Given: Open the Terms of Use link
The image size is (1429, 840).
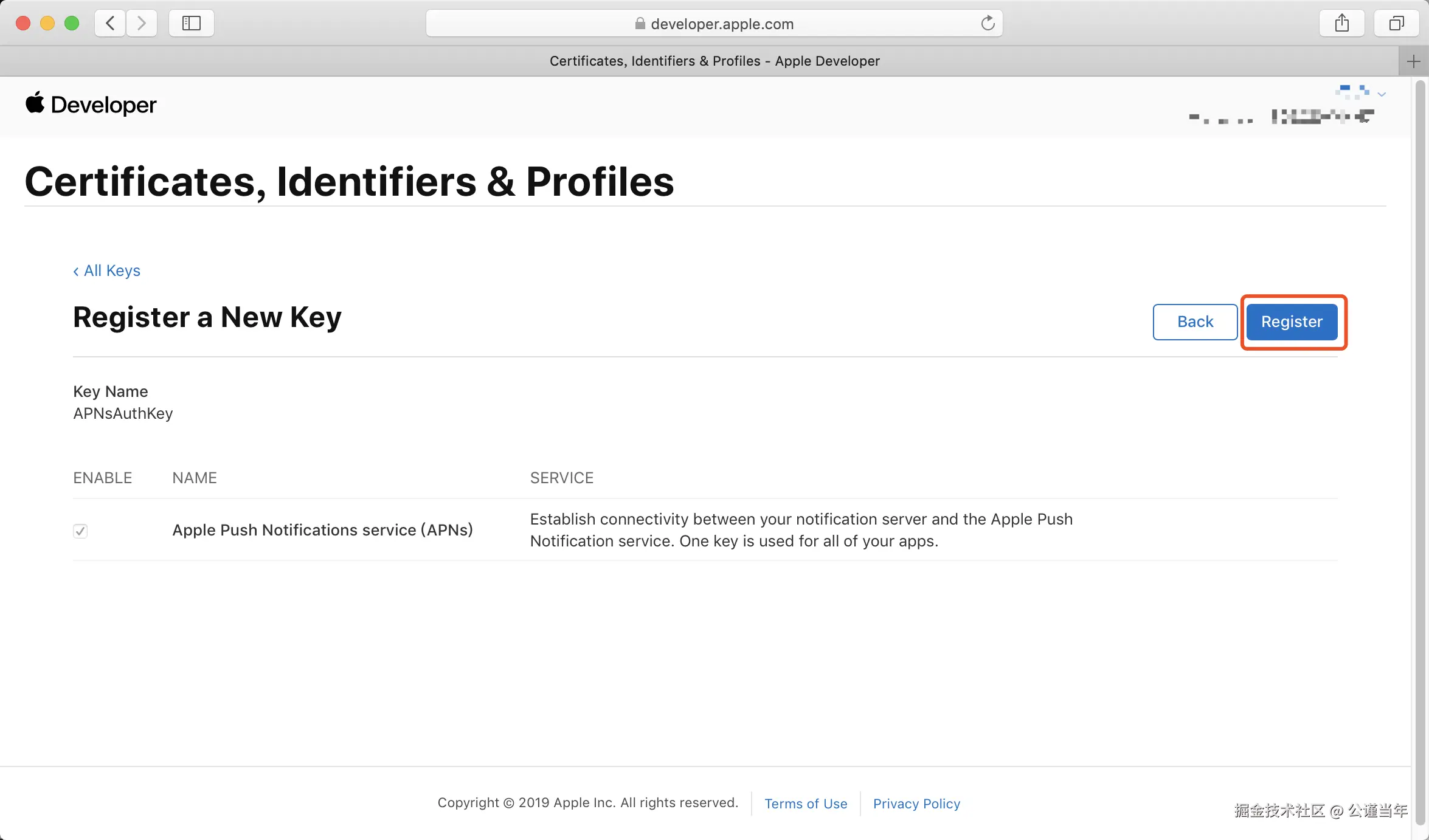Looking at the screenshot, I should pyautogui.click(x=806, y=804).
